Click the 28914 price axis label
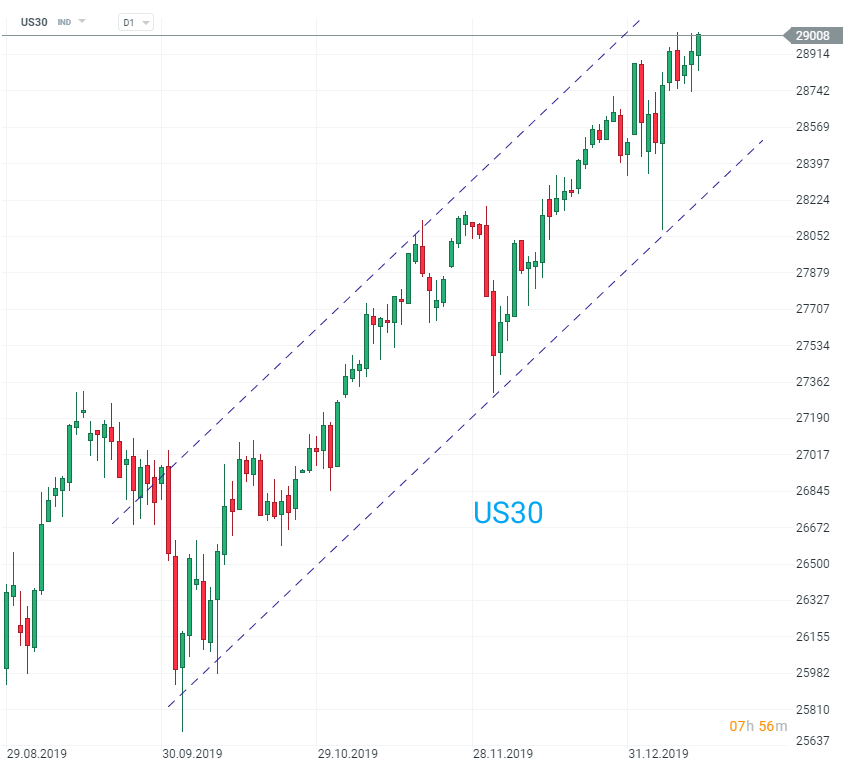This screenshot has height=771, width=855. [812, 53]
